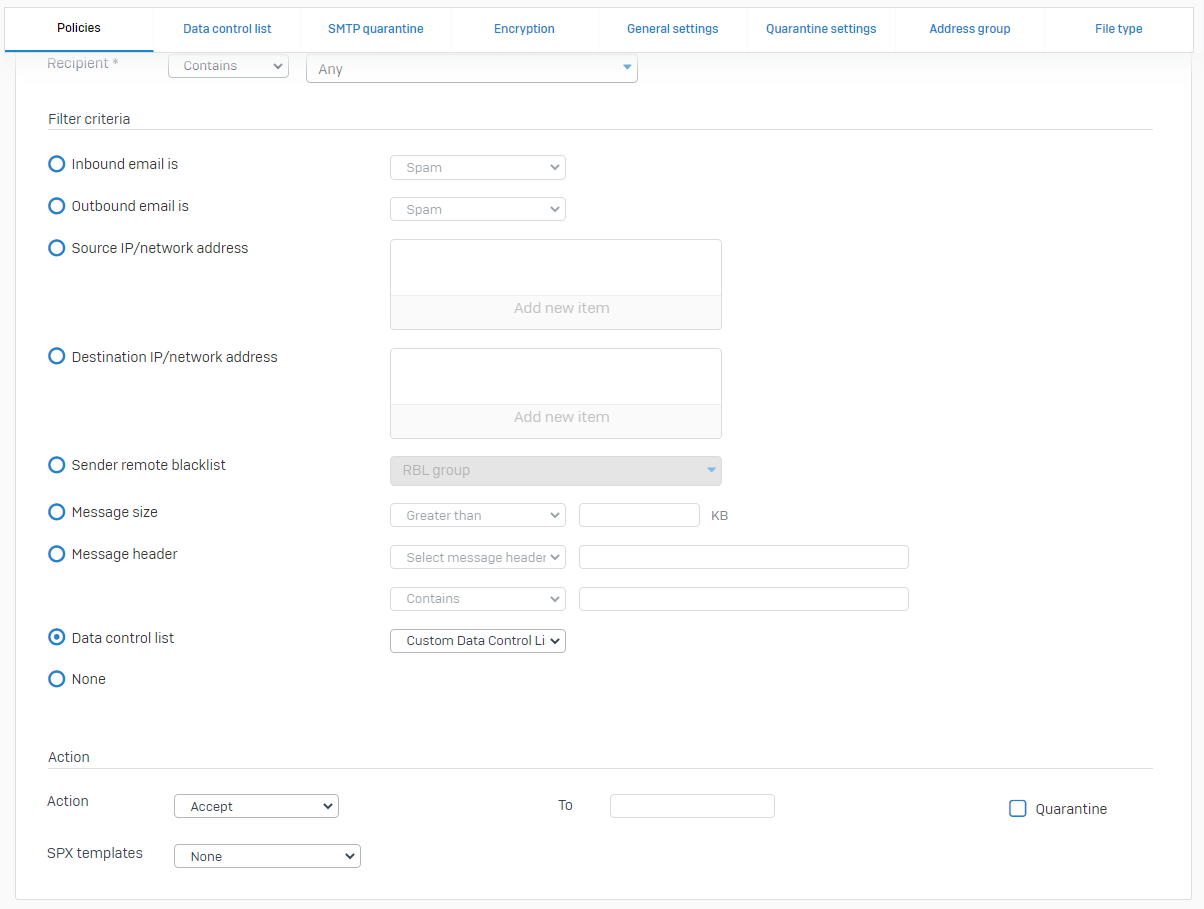Viewport: 1204px width, 909px height.
Task: Enable the Quarantine checkbox
Action: coord(1018,809)
